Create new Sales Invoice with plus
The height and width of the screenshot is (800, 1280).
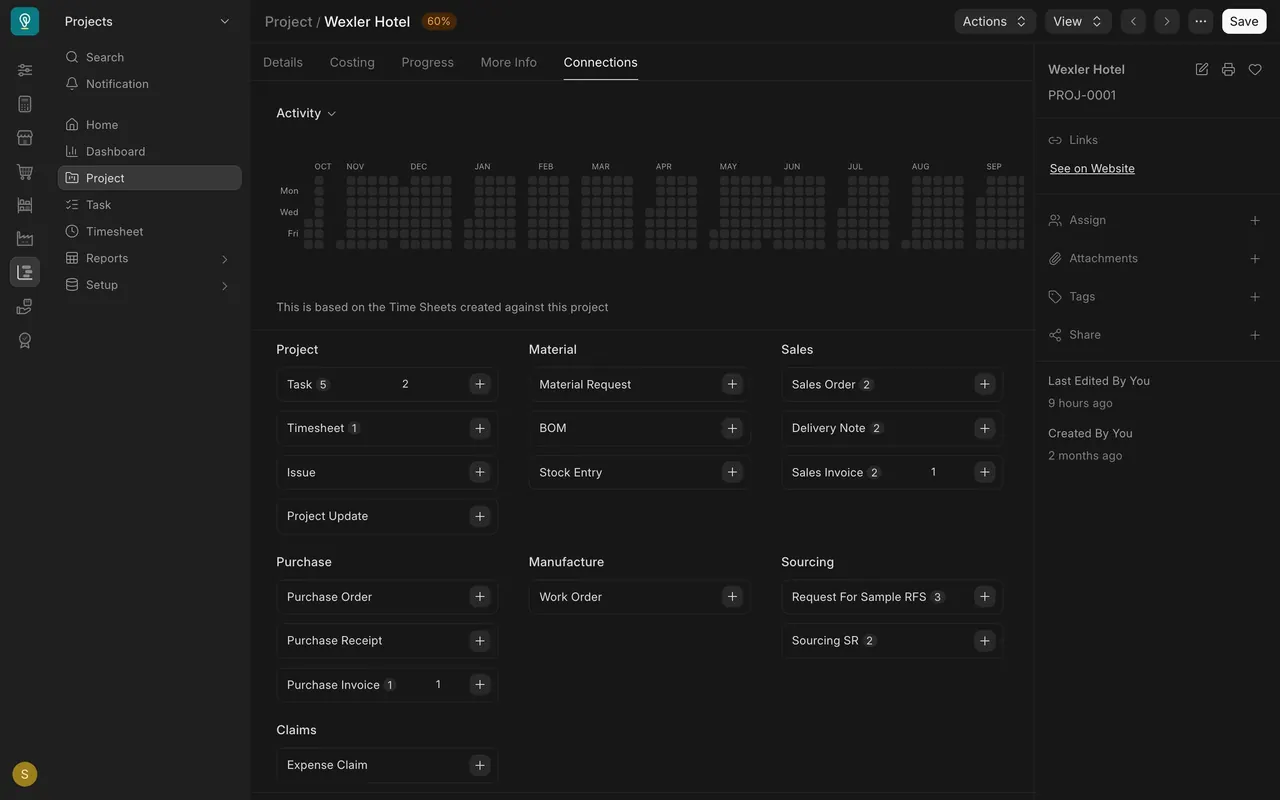[985, 472]
